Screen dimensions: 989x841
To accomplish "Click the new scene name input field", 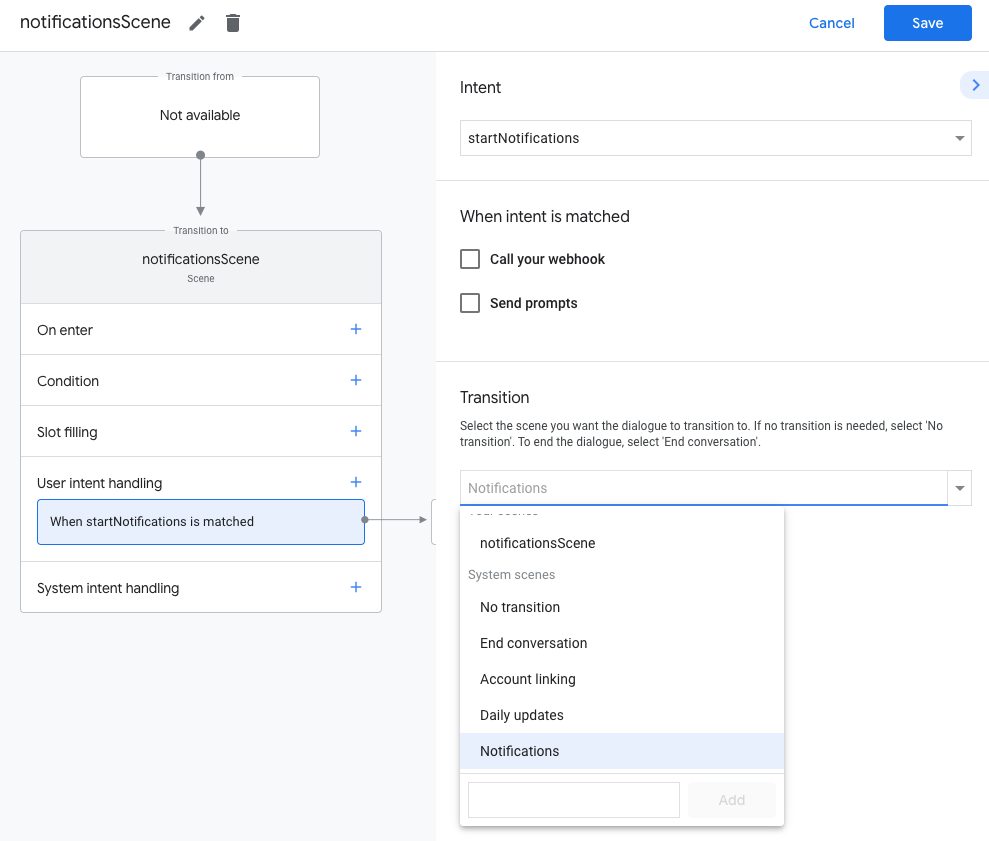I will coord(574,800).
